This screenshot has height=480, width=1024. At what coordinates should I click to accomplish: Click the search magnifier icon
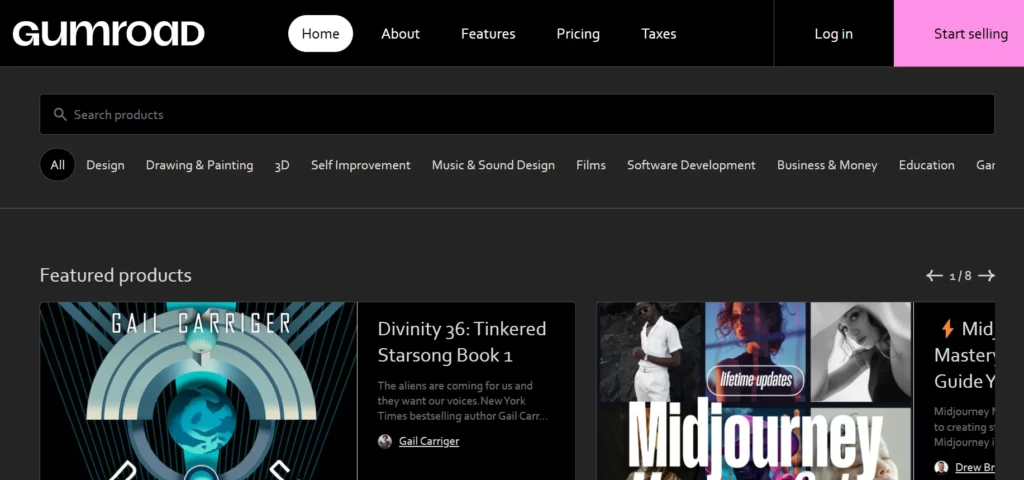coord(60,115)
